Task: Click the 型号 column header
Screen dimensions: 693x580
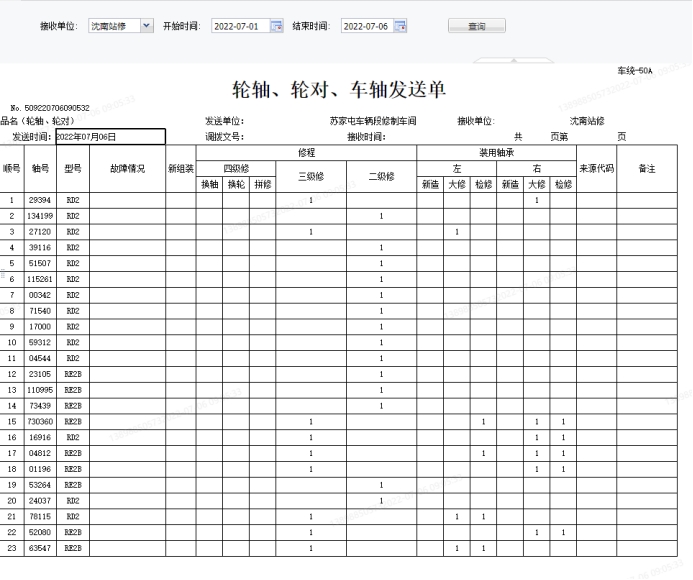Action: (73, 168)
